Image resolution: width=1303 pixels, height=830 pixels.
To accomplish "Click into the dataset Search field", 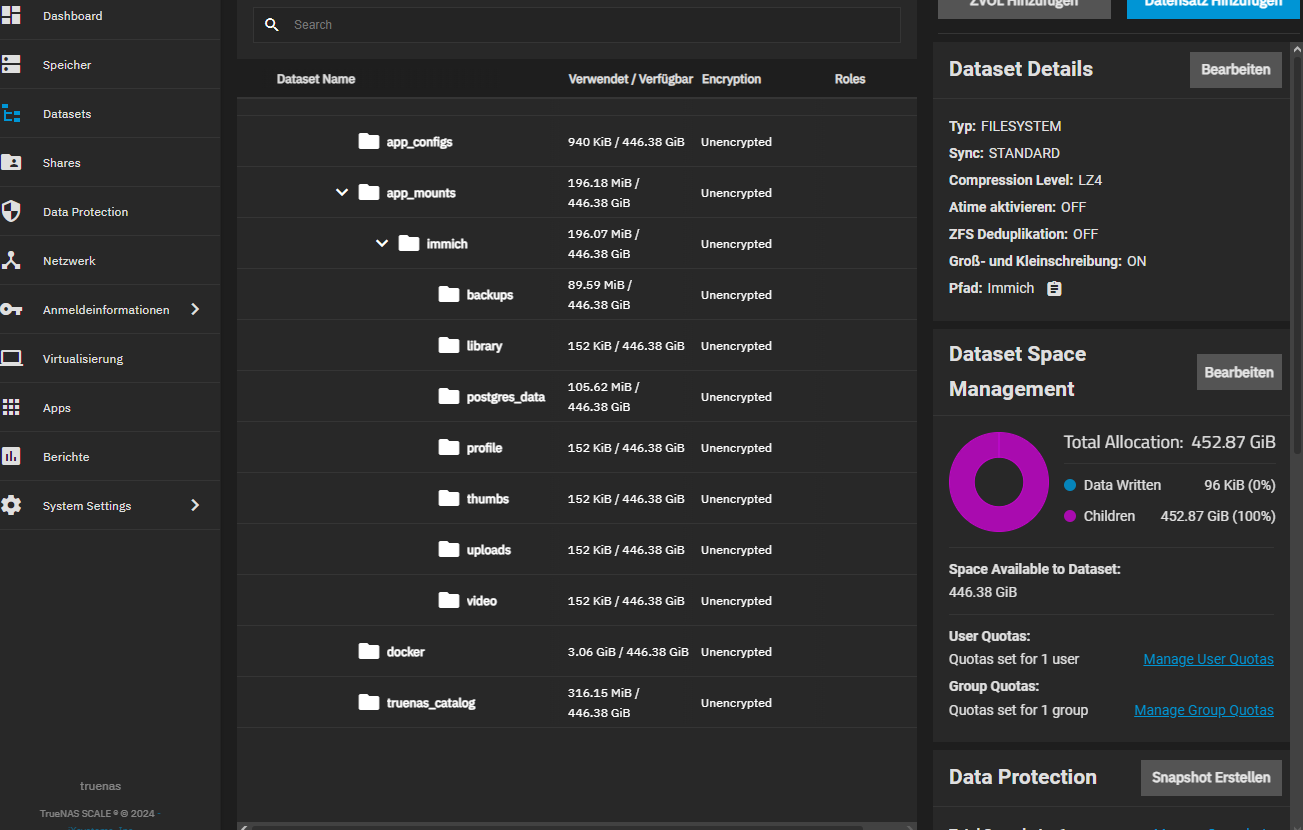I will click(590, 25).
